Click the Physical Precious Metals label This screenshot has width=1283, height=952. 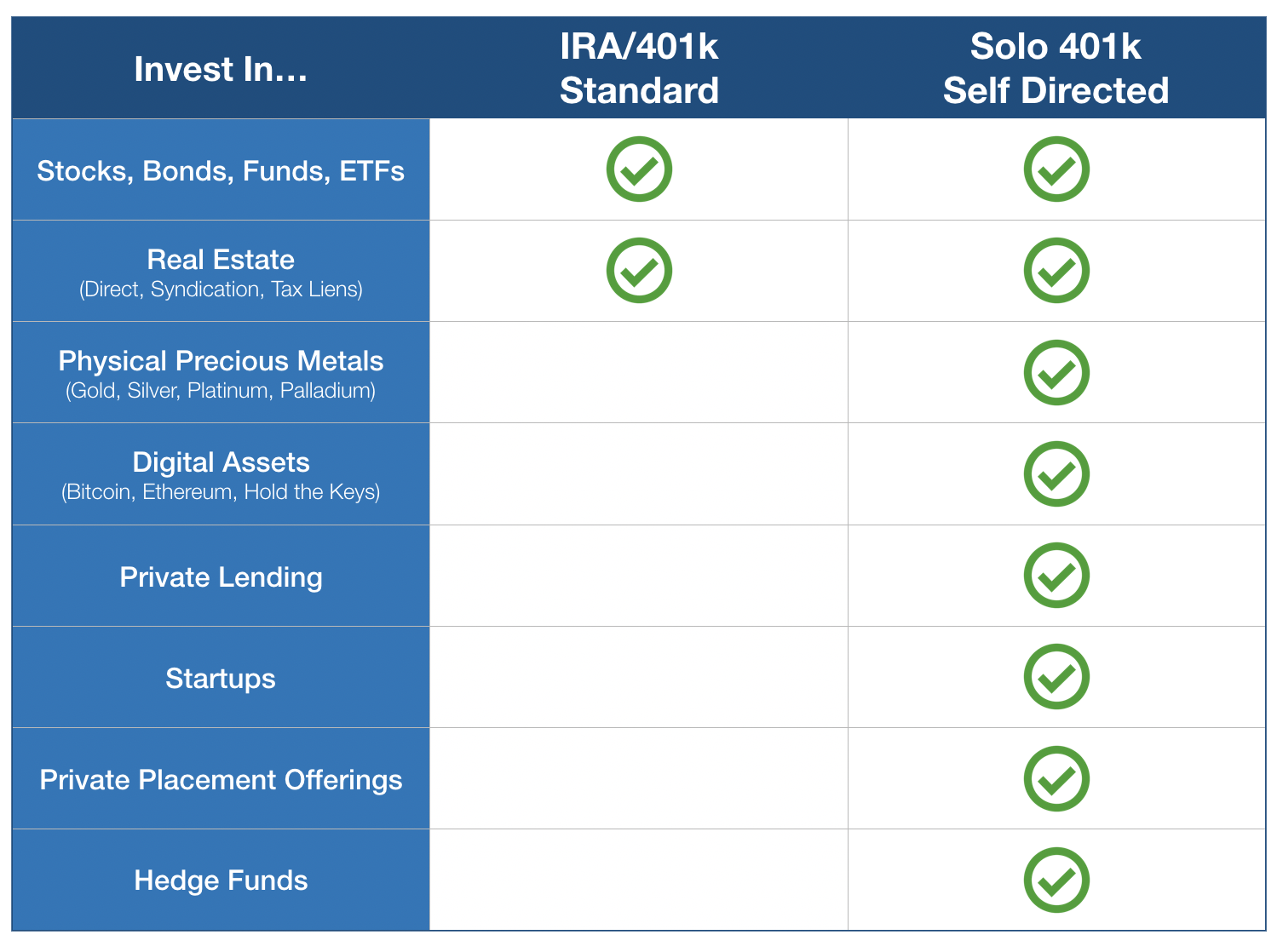pyautogui.click(x=221, y=361)
